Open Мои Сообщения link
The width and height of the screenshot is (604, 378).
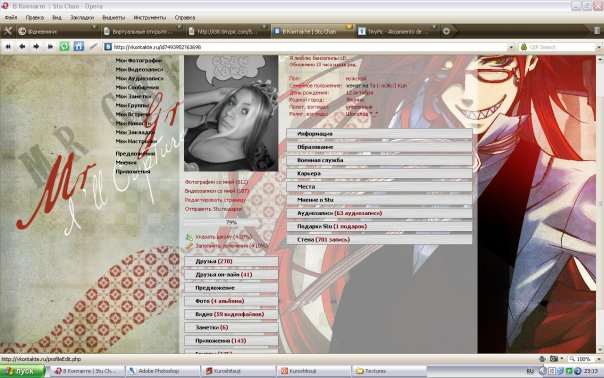pos(137,87)
